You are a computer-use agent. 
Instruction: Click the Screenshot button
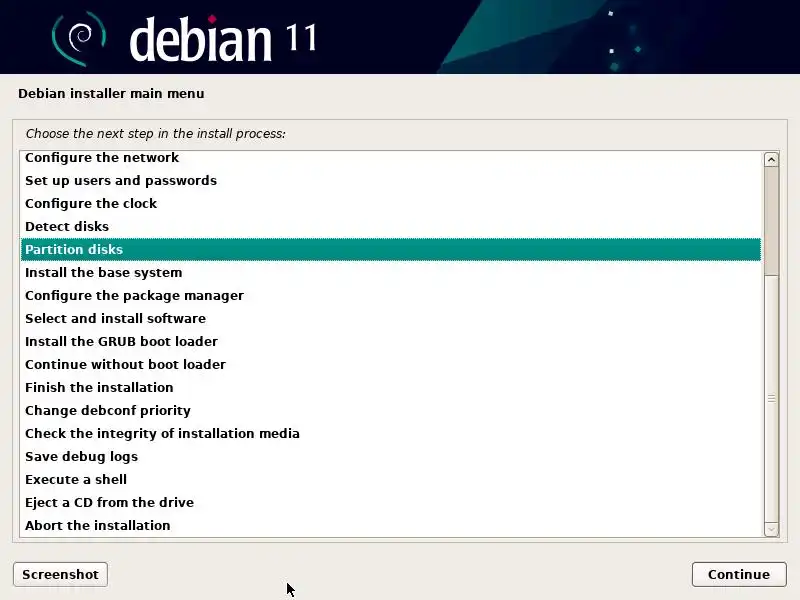pyautogui.click(x=60, y=574)
